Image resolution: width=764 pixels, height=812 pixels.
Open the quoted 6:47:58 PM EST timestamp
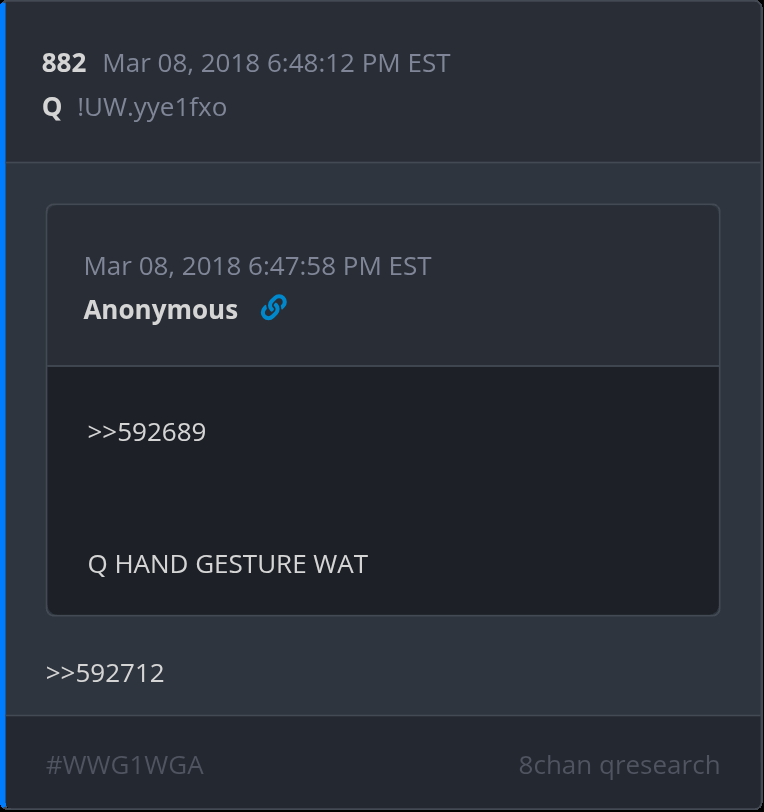point(257,266)
